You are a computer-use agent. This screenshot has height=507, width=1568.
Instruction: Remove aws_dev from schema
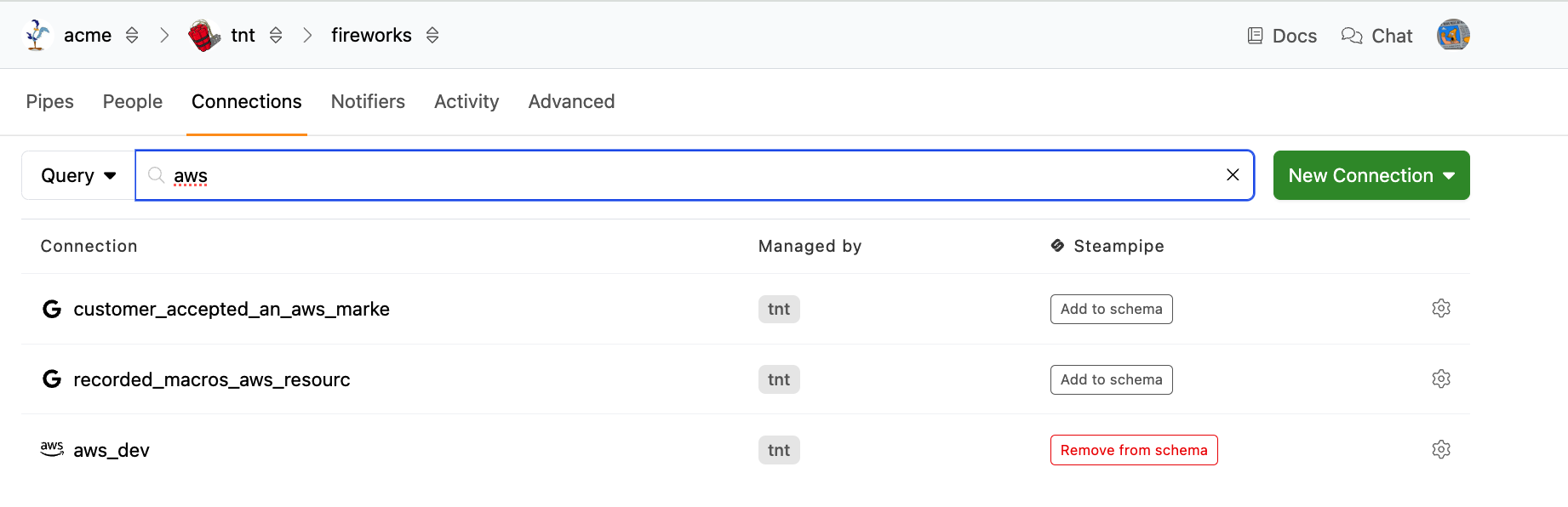(x=1133, y=450)
